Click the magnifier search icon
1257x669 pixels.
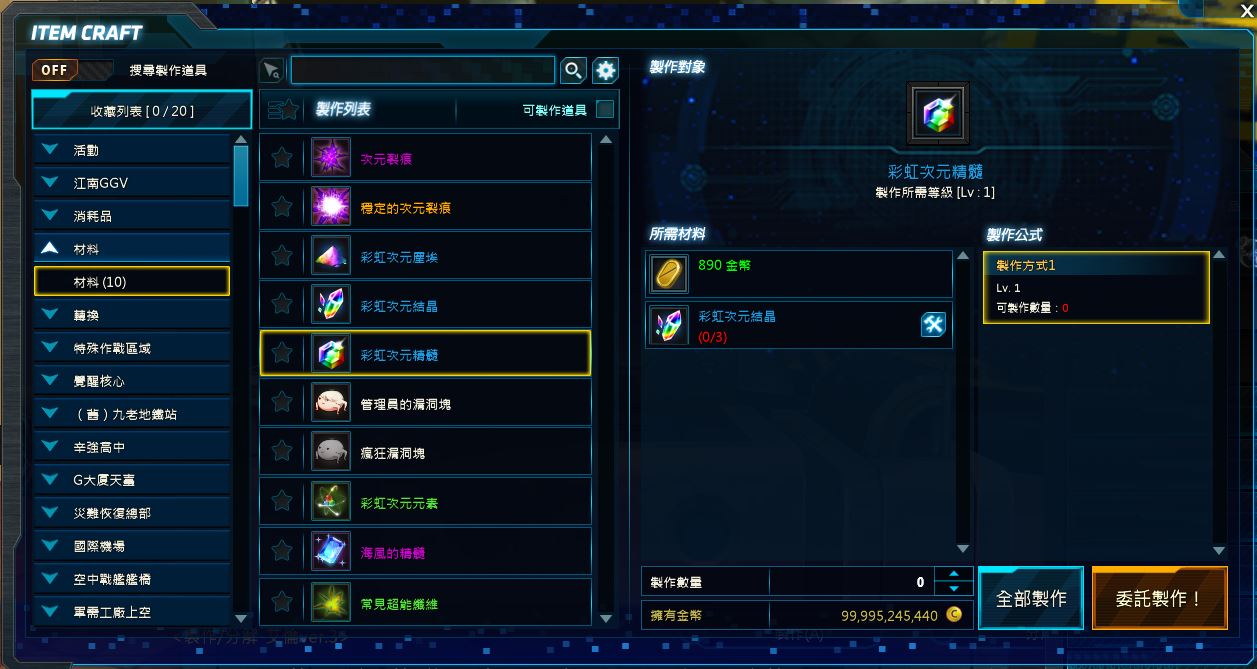[573, 70]
